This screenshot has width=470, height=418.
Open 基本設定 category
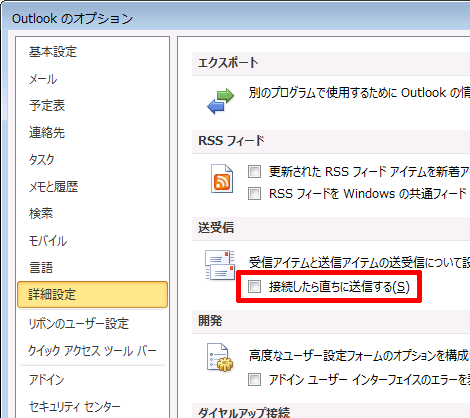(x=92, y=52)
